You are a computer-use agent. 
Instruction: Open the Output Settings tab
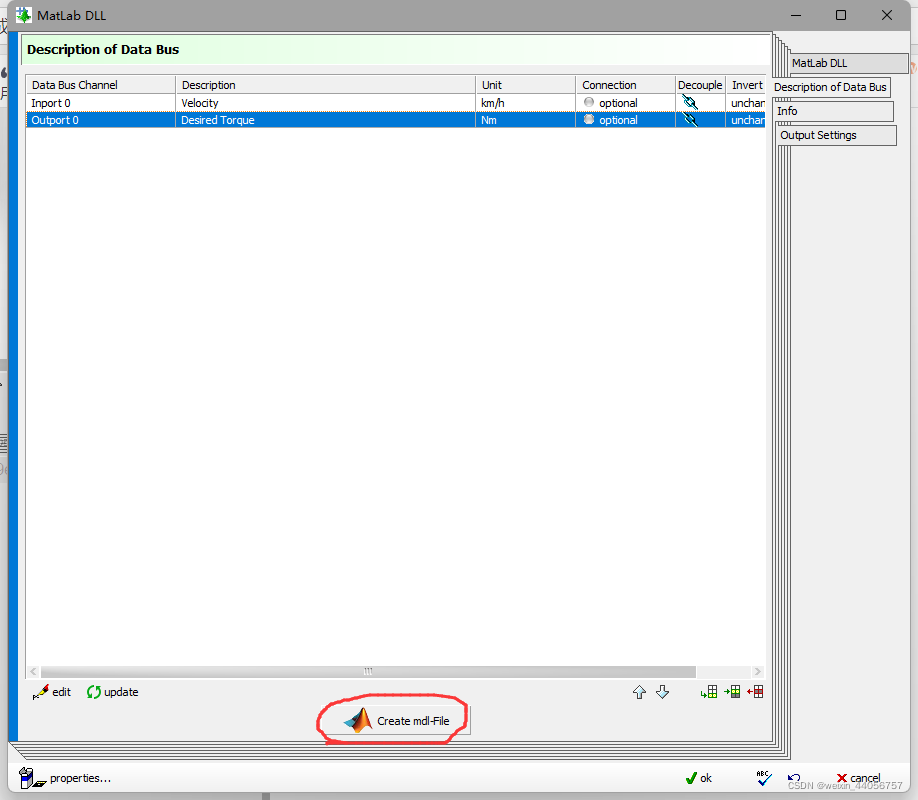point(837,135)
